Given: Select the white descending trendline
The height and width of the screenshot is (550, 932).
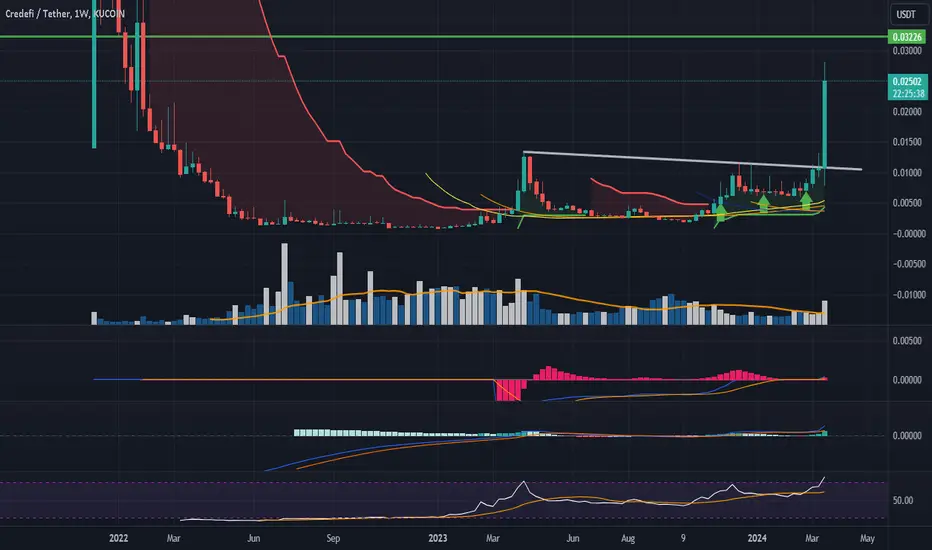Looking at the screenshot, I should (692, 161).
